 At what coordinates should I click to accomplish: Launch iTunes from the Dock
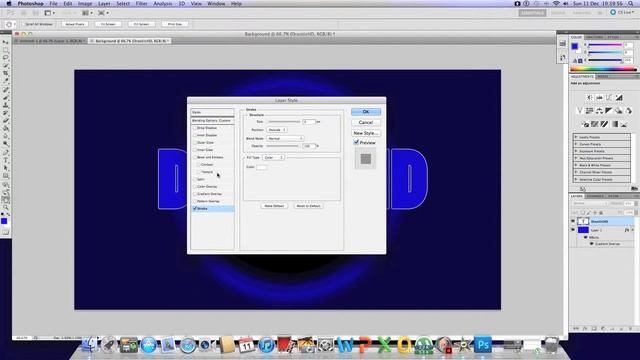[267, 345]
